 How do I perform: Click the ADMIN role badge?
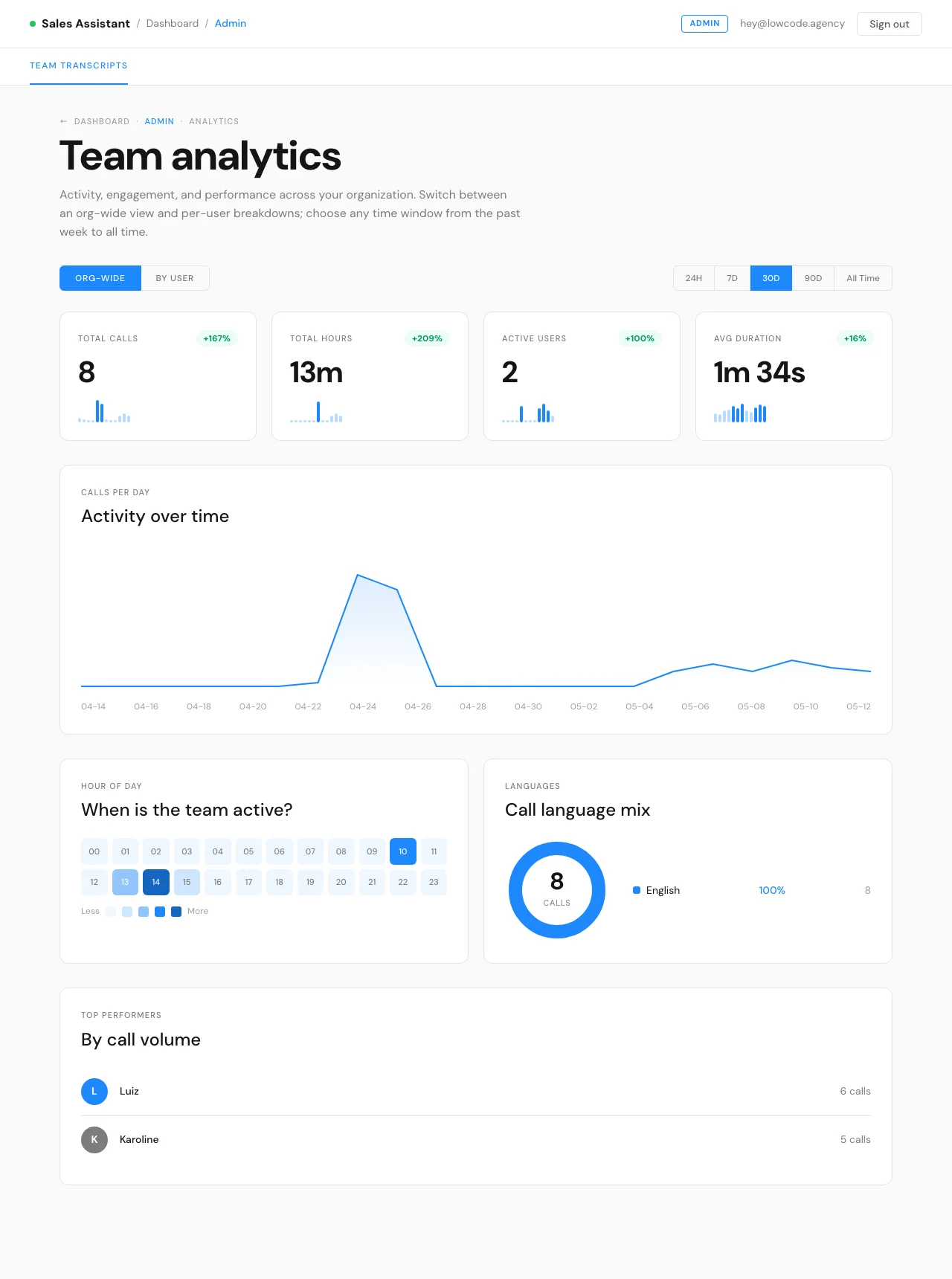(704, 23)
